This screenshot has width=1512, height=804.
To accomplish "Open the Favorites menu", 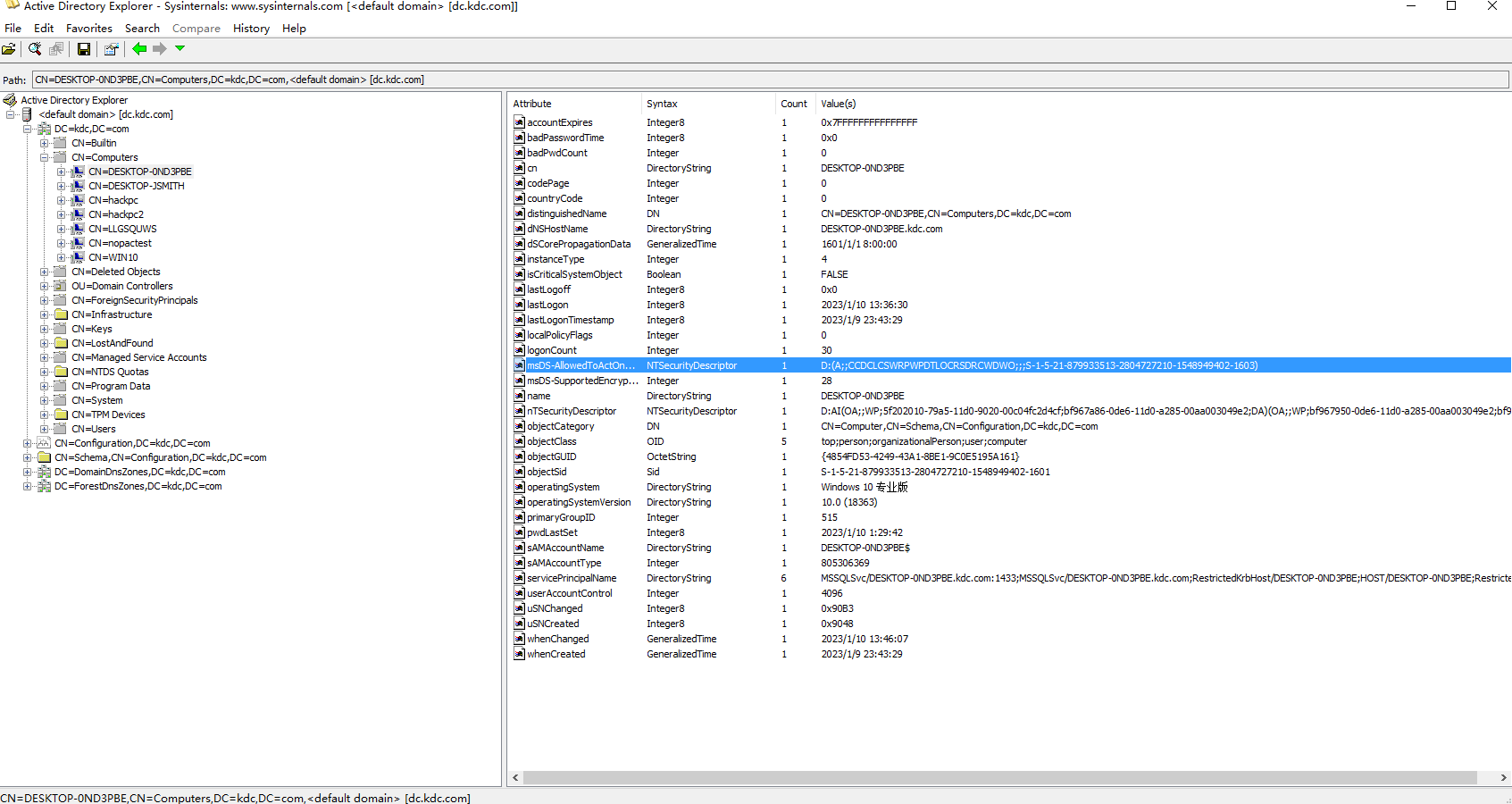I will 89,29.
